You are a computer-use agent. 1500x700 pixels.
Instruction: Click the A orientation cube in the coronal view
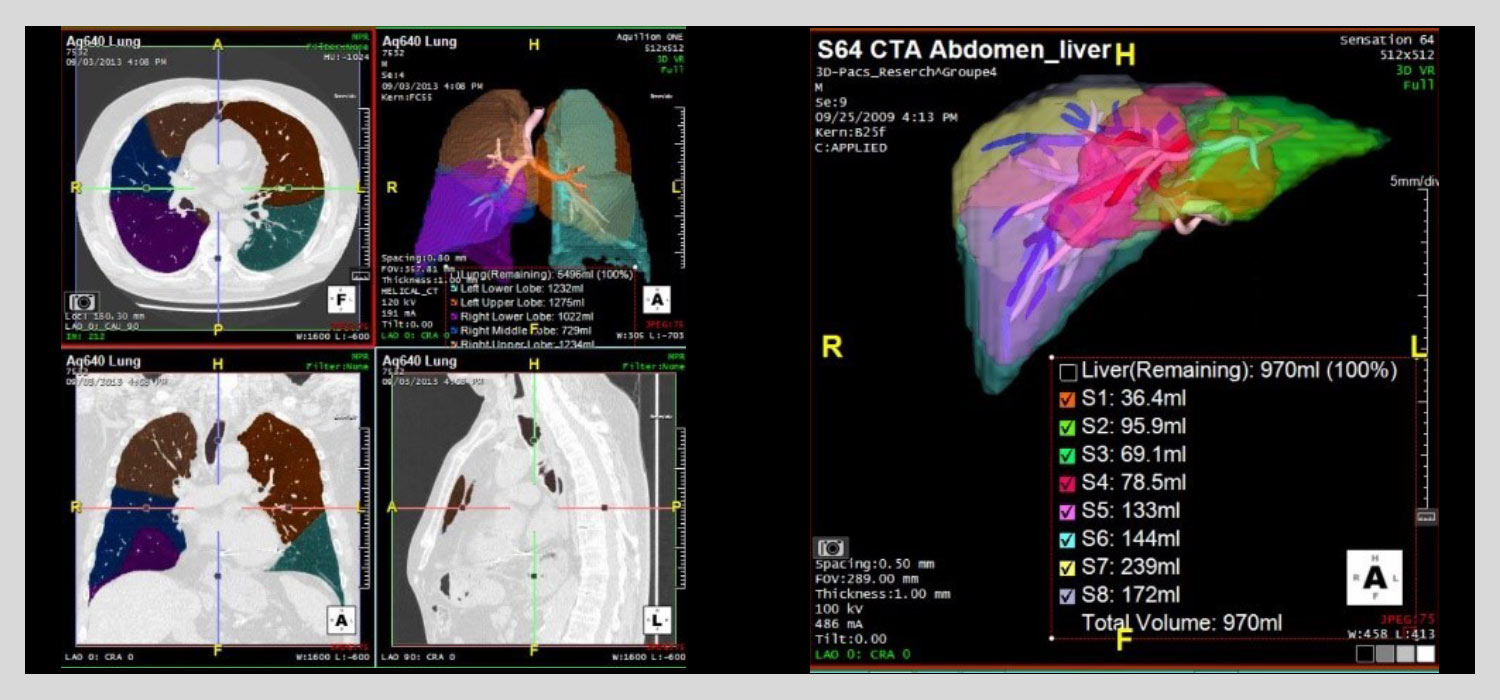(x=341, y=621)
